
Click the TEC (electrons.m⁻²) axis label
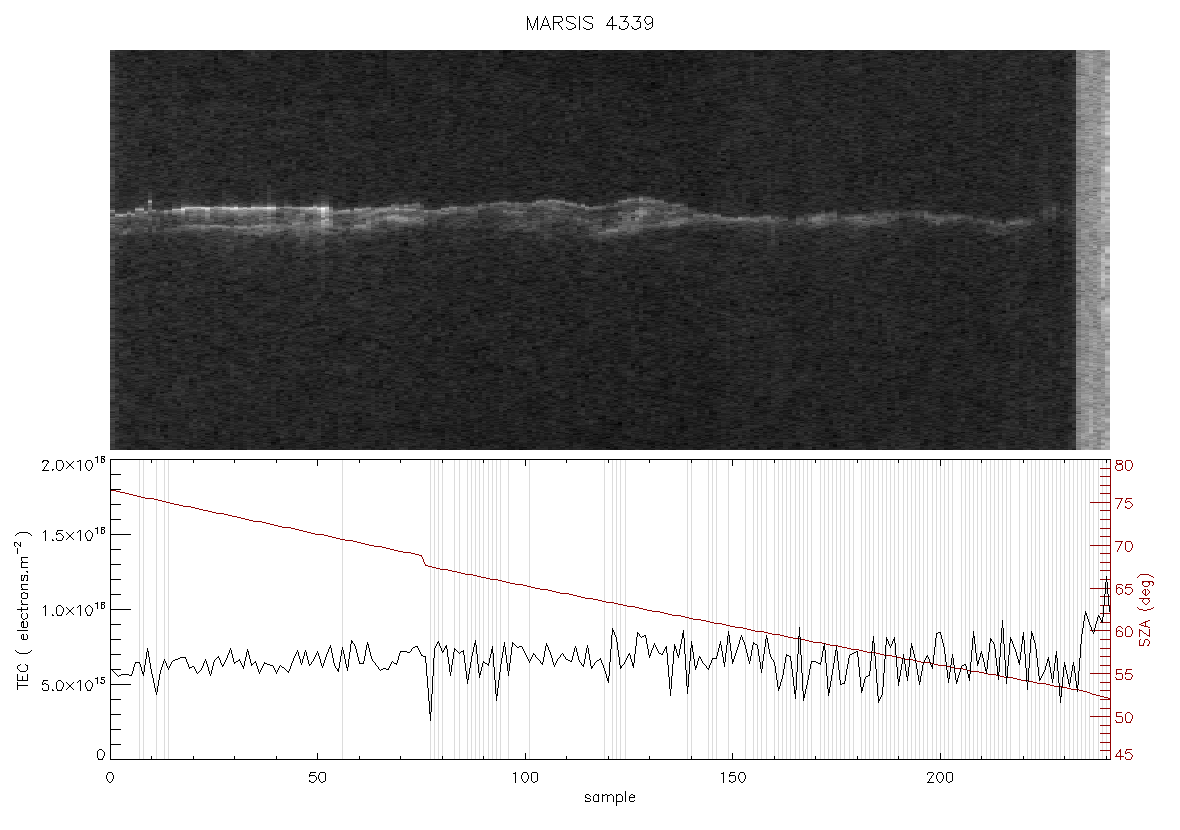(x=23, y=610)
